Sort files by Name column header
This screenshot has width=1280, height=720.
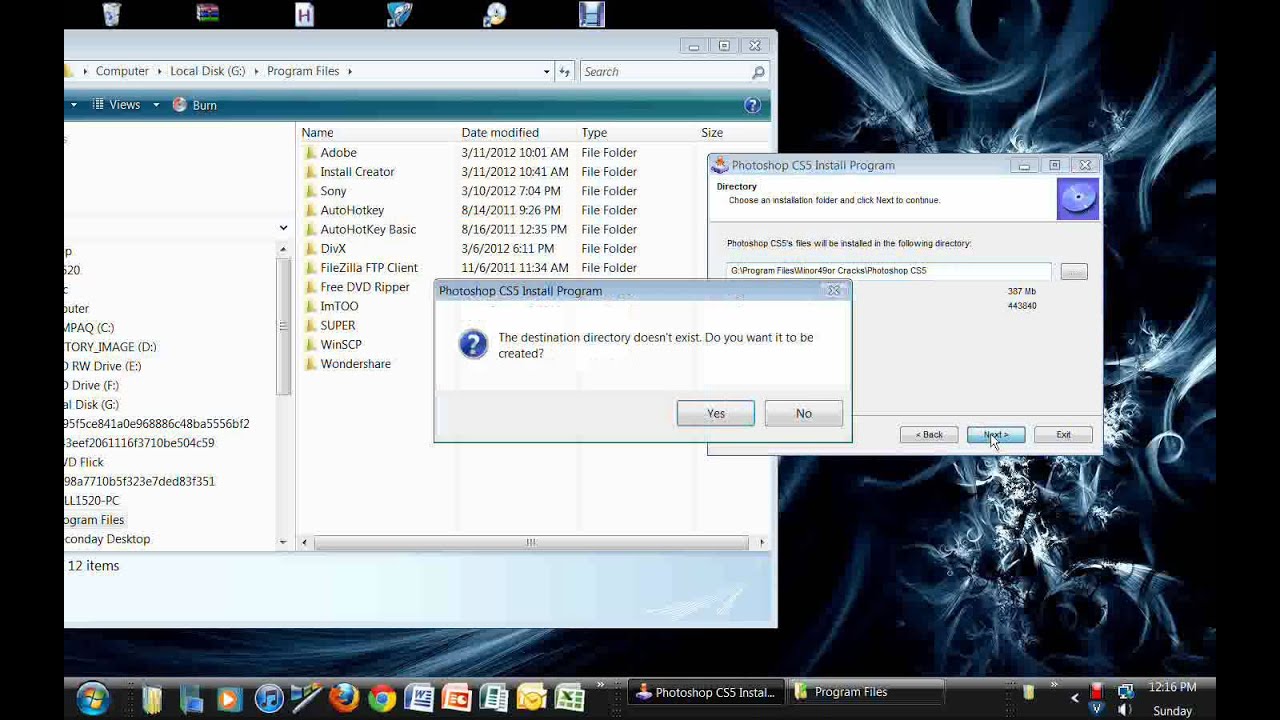[317, 133]
